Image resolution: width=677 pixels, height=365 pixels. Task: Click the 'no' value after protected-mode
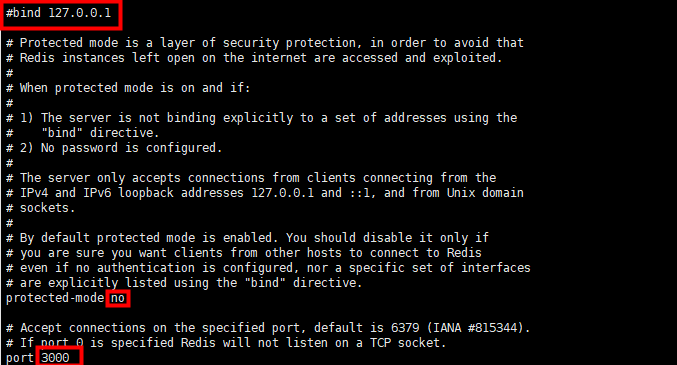(117, 298)
